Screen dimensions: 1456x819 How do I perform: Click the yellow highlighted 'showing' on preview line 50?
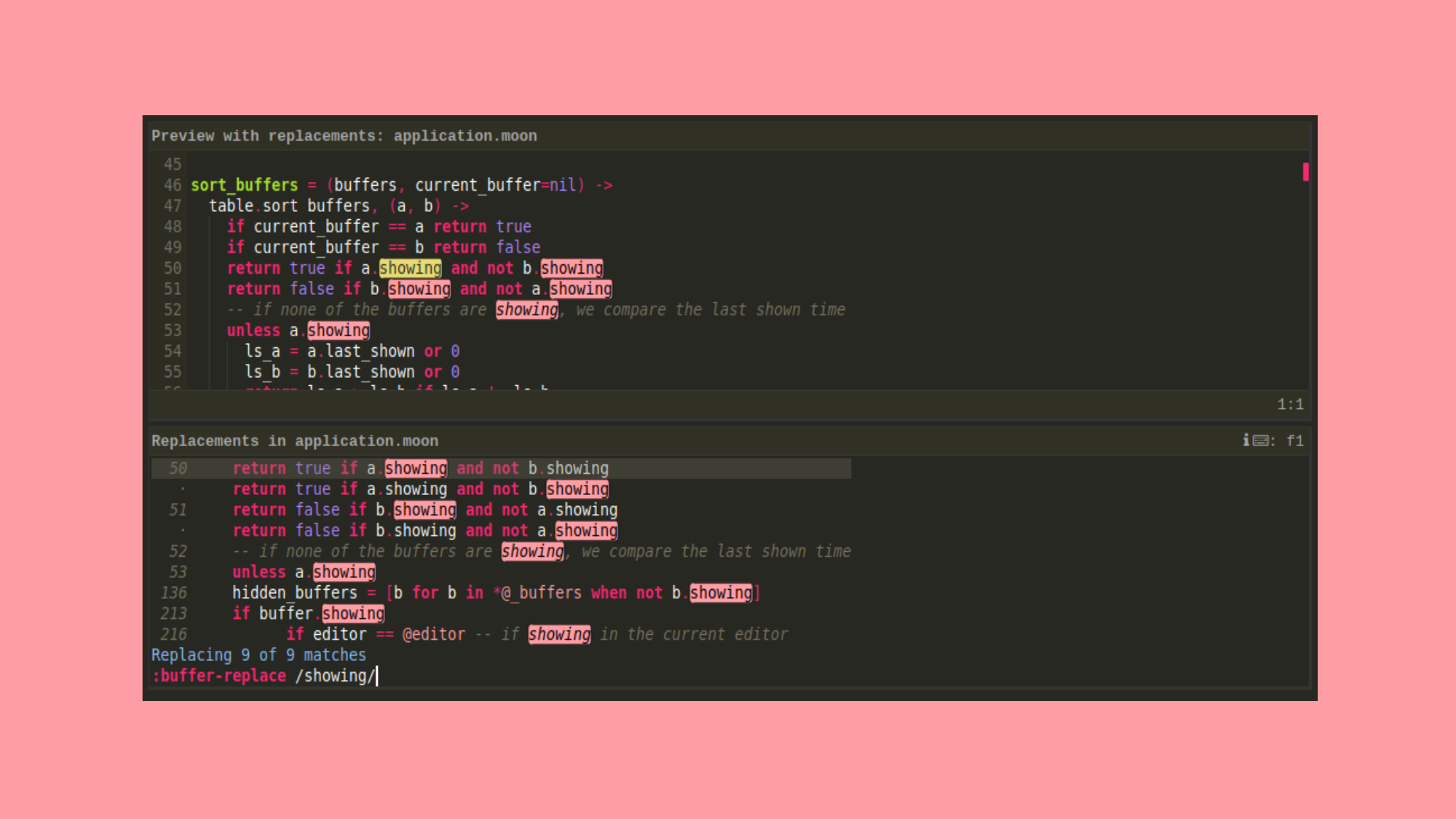[410, 268]
